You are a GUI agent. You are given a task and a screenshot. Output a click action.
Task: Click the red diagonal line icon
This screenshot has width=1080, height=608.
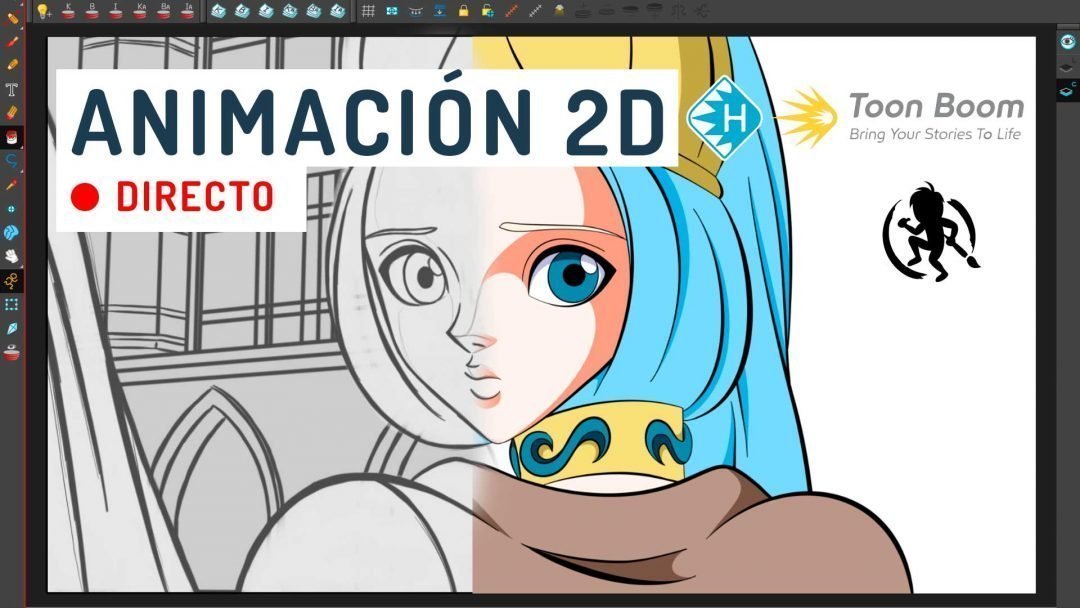point(511,11)
